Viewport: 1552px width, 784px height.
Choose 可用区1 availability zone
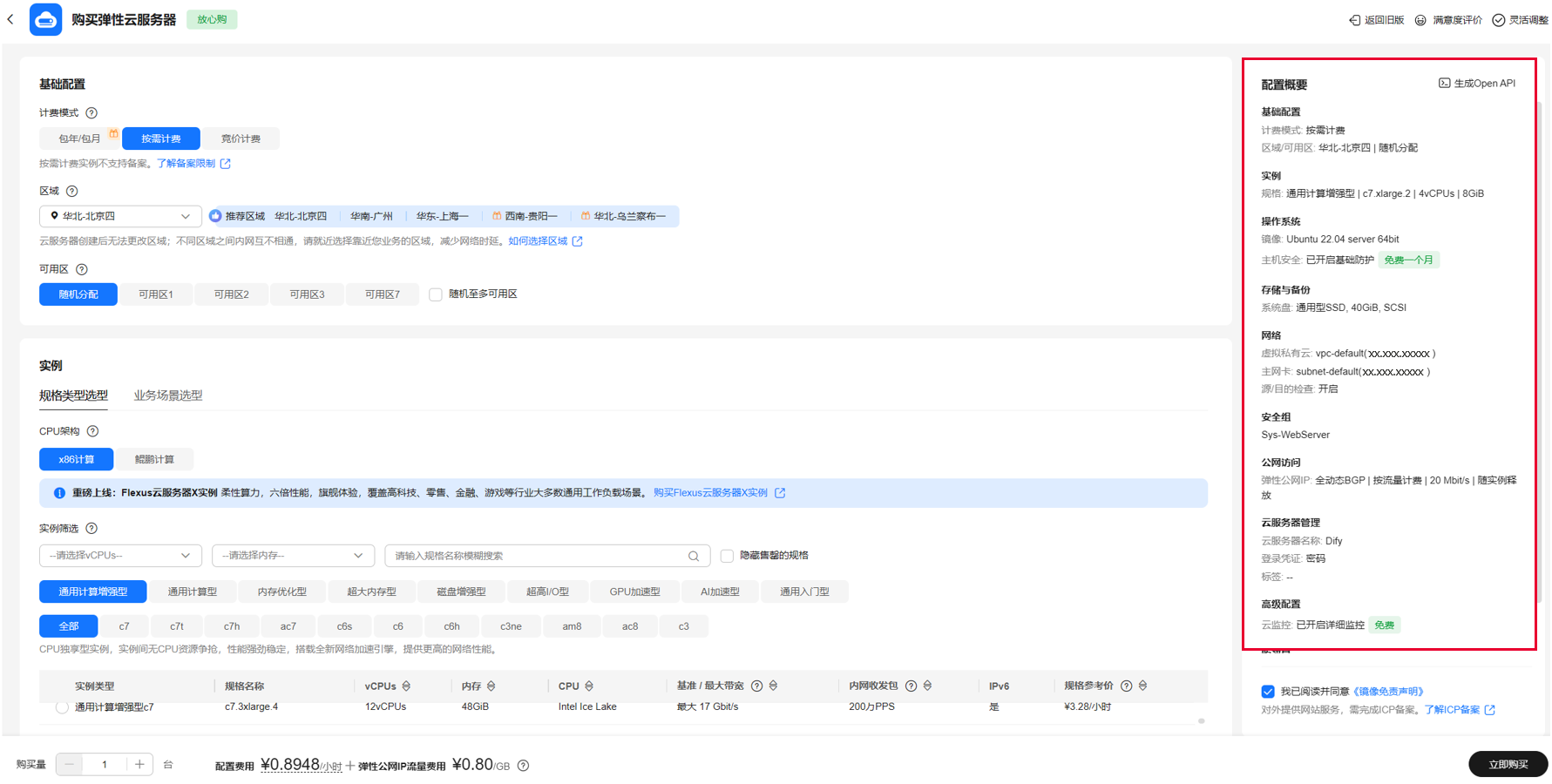[x=156, y=294]
